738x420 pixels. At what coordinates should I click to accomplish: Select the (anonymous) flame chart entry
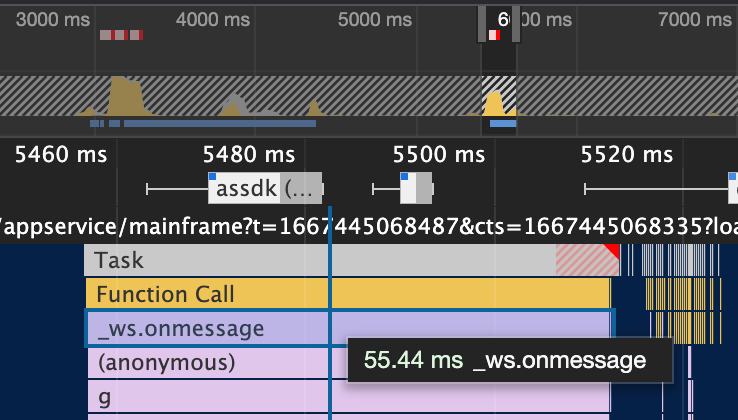click(x=200, y=362)
